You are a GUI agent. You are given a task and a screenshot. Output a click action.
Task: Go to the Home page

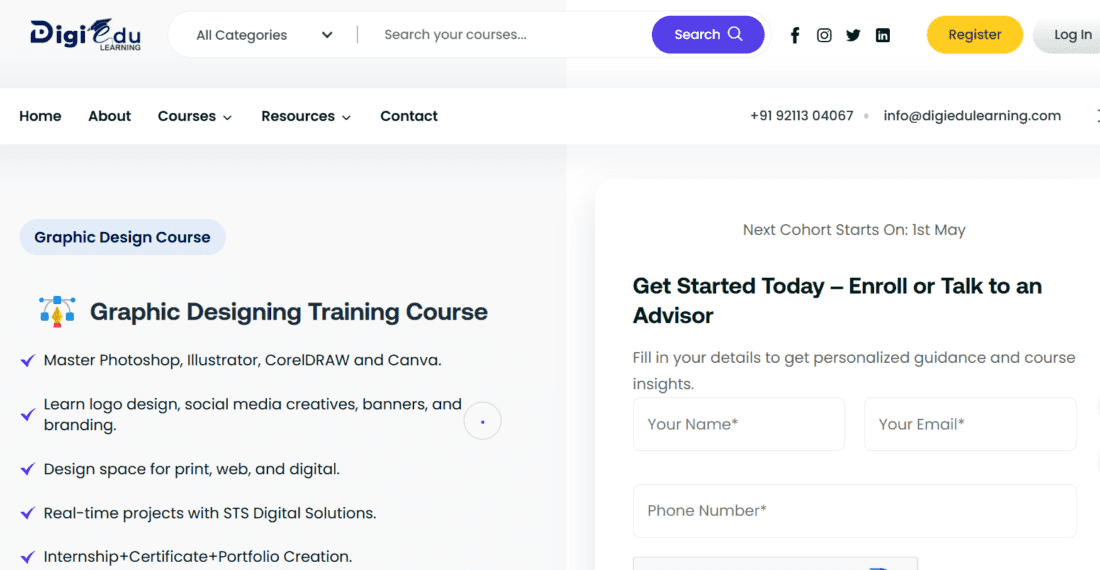coord(40,116)
